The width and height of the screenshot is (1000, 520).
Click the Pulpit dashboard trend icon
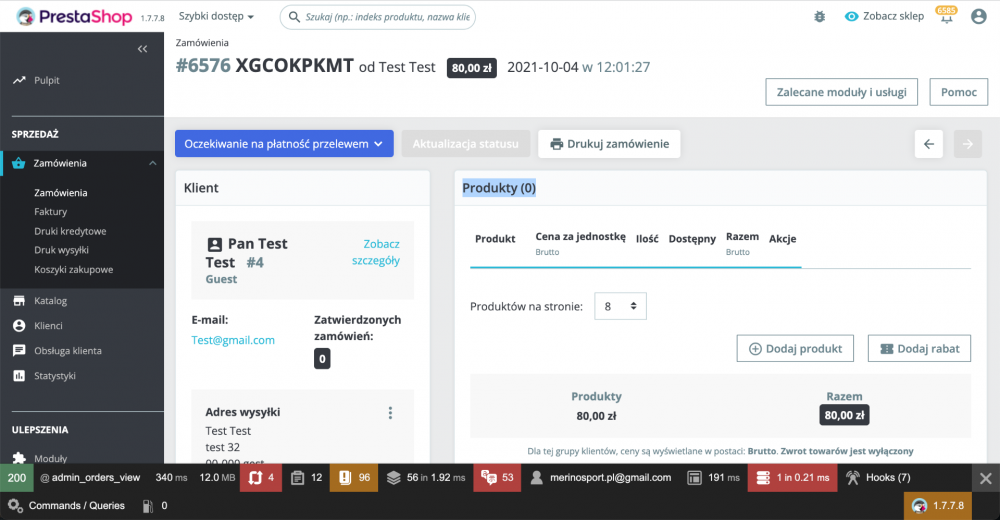pos(19,80)
